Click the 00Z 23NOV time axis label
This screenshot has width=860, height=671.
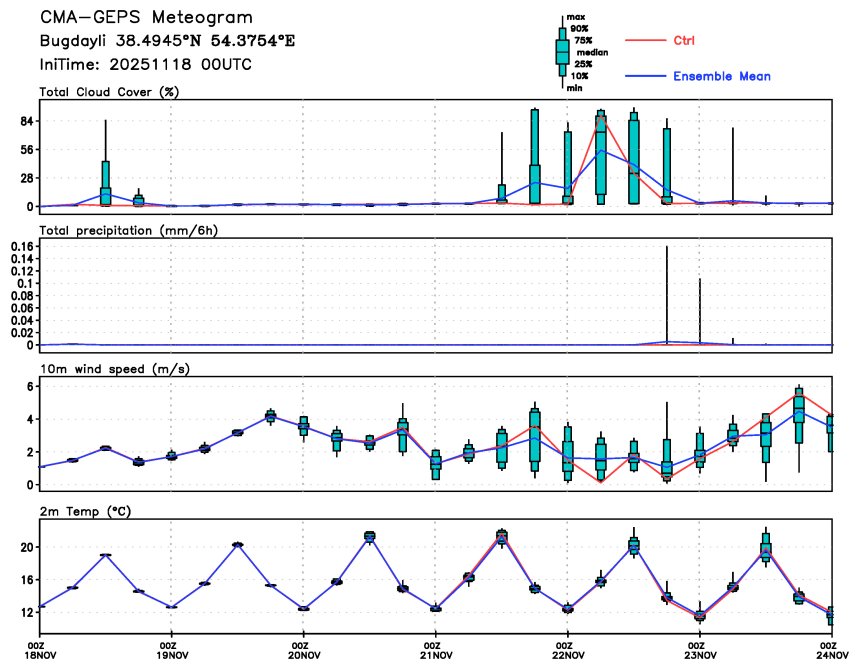point(700,650)
